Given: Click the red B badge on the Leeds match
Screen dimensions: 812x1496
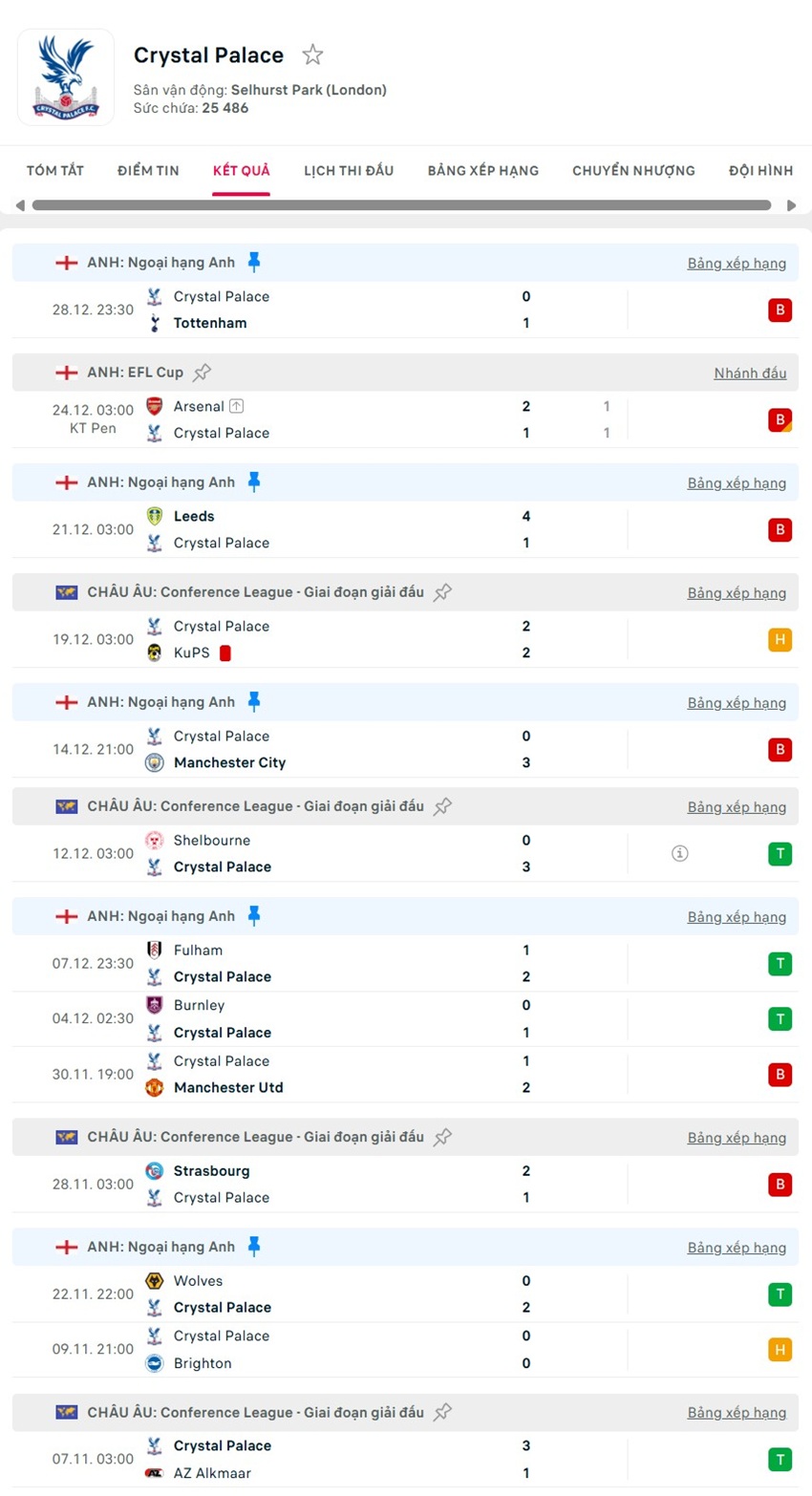Looking at the screenshot, I should click(780, 529).
